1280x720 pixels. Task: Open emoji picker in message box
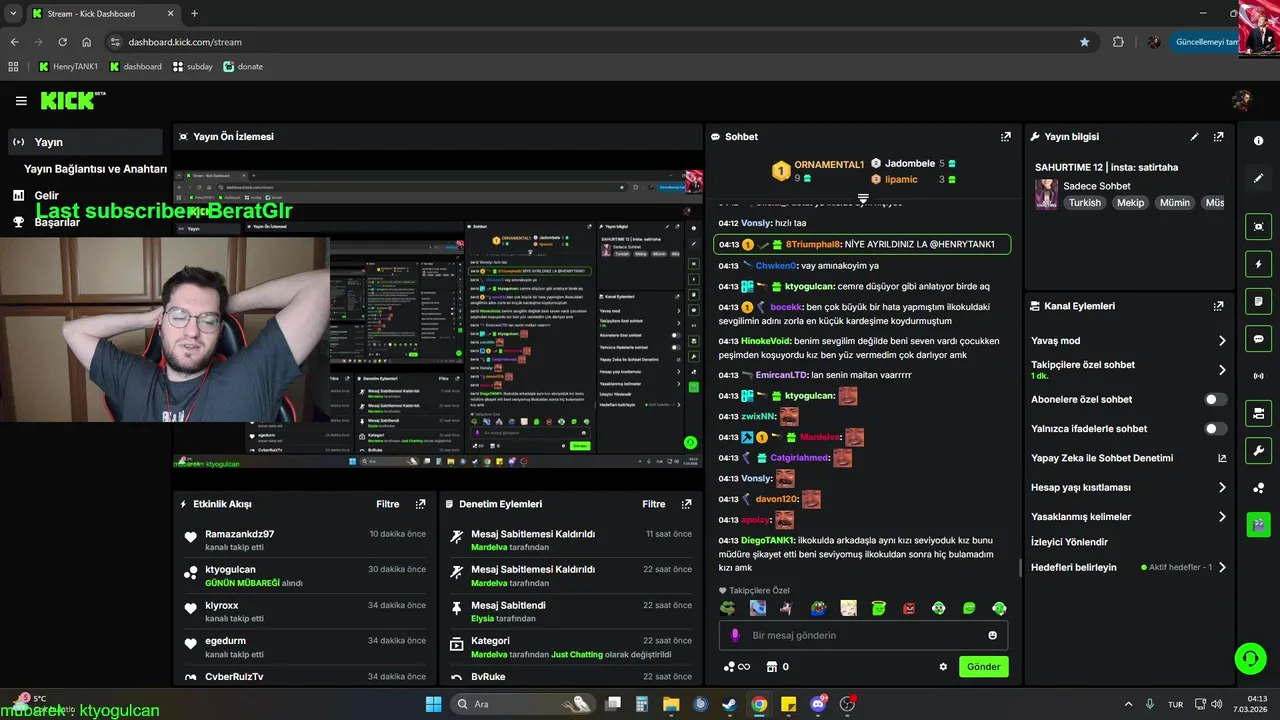point(992,635)
